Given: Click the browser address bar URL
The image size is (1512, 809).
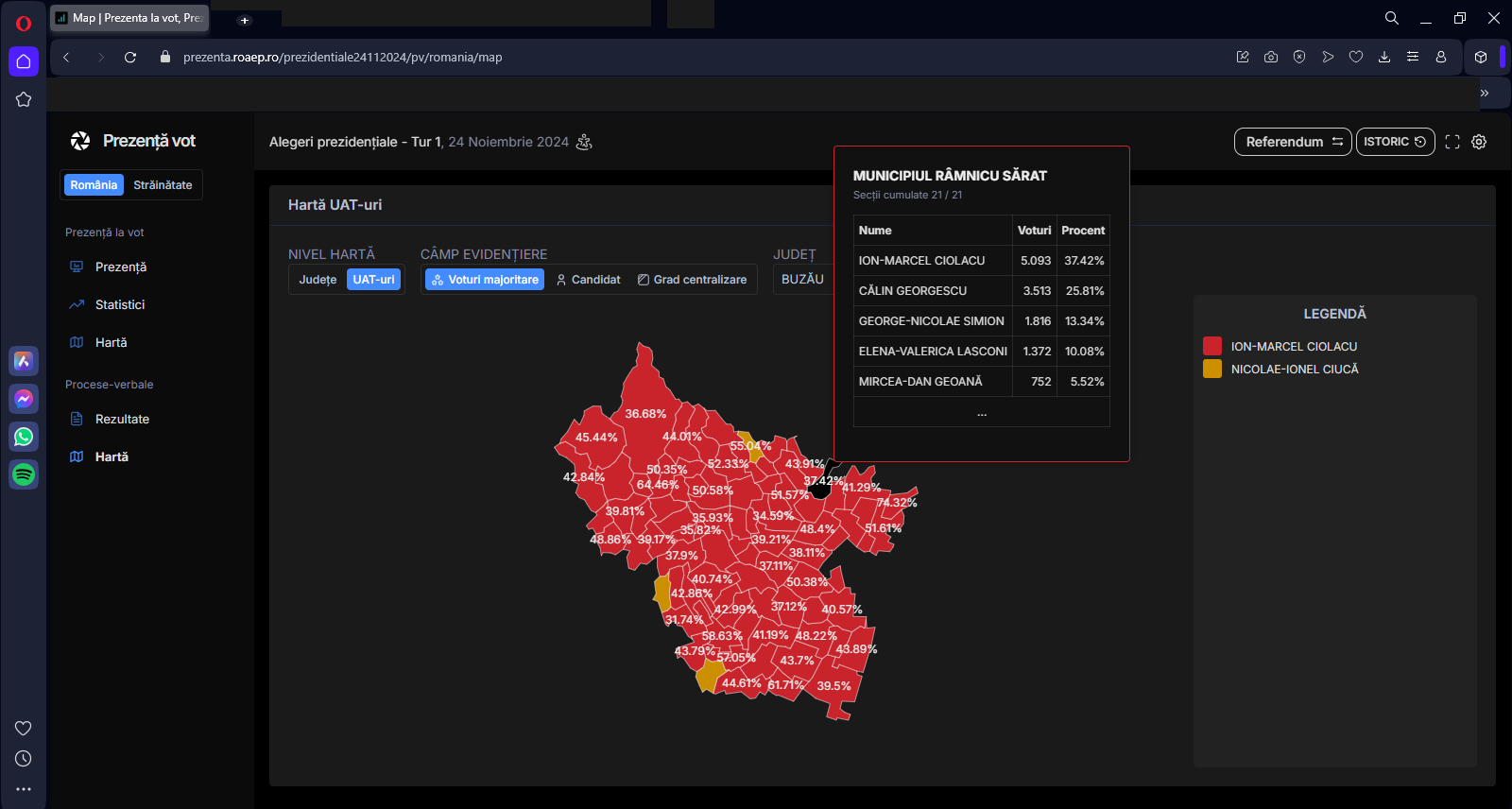Looking at the screenshot, I should pos(342,58).
